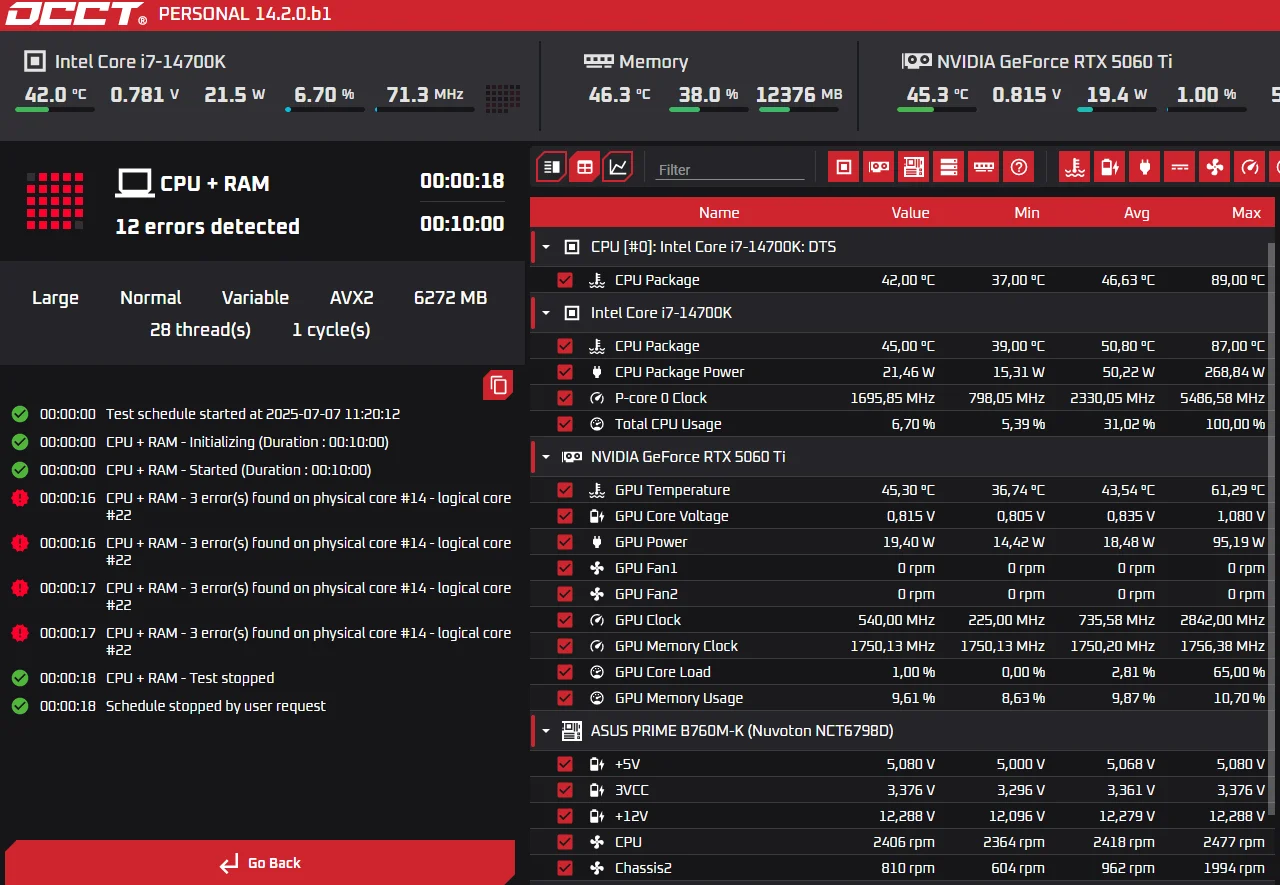Click the OCCT logo
Image resolution: width=1280 pixels, height=885 pixels.
tap(74, 14)
